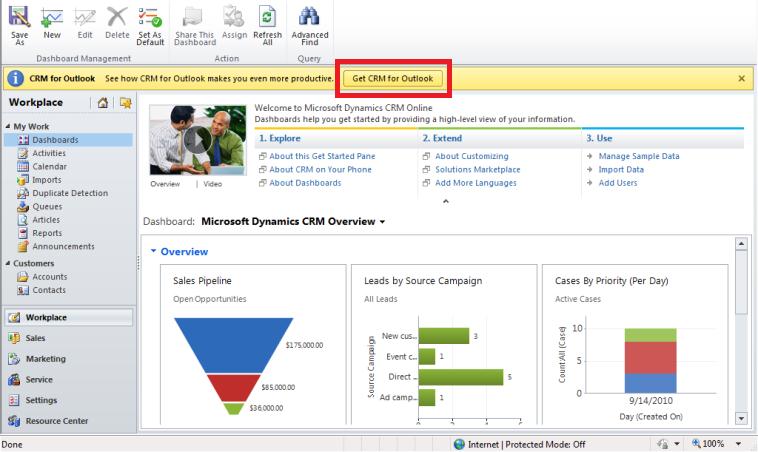
Task: Click the home icon beside Workplace
Action: coord(103,103)
